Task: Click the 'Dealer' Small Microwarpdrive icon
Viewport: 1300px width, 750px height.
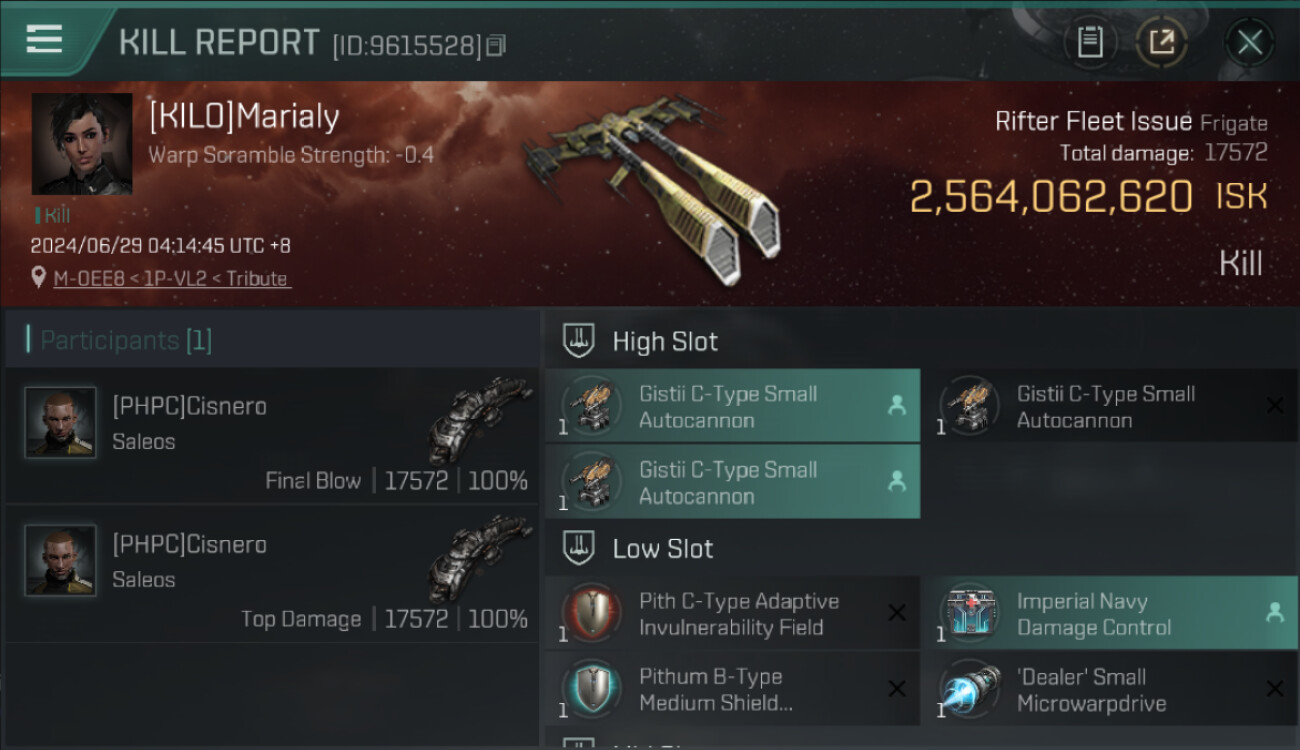Action: tap(969, 689)
